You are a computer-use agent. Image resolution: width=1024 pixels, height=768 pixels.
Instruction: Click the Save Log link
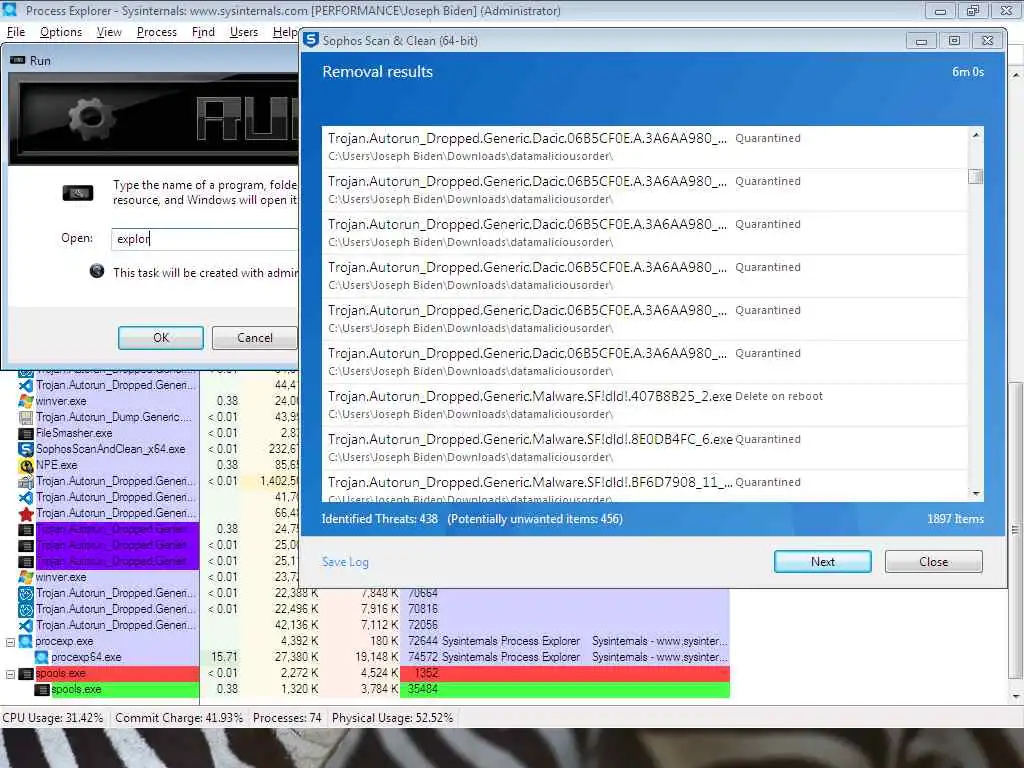[345, 562]
